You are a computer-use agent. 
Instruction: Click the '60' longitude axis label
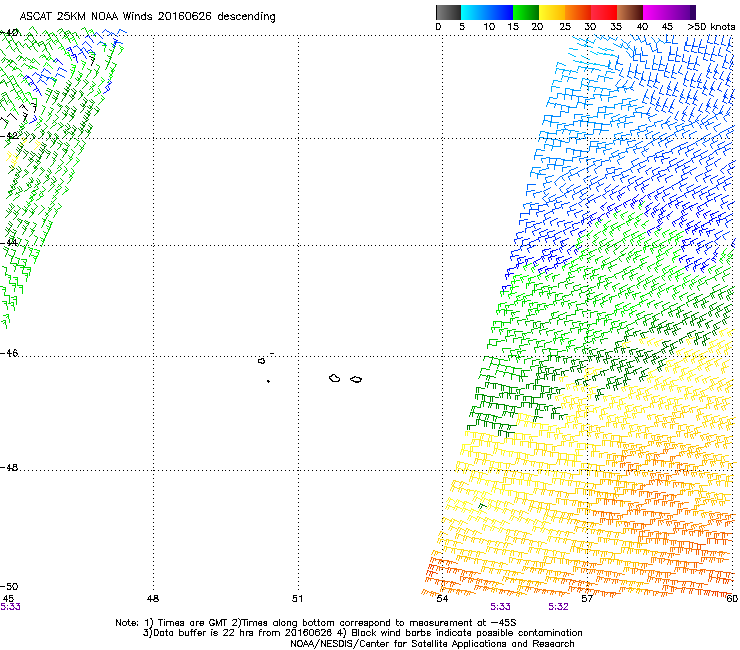(x=732, y=599)
